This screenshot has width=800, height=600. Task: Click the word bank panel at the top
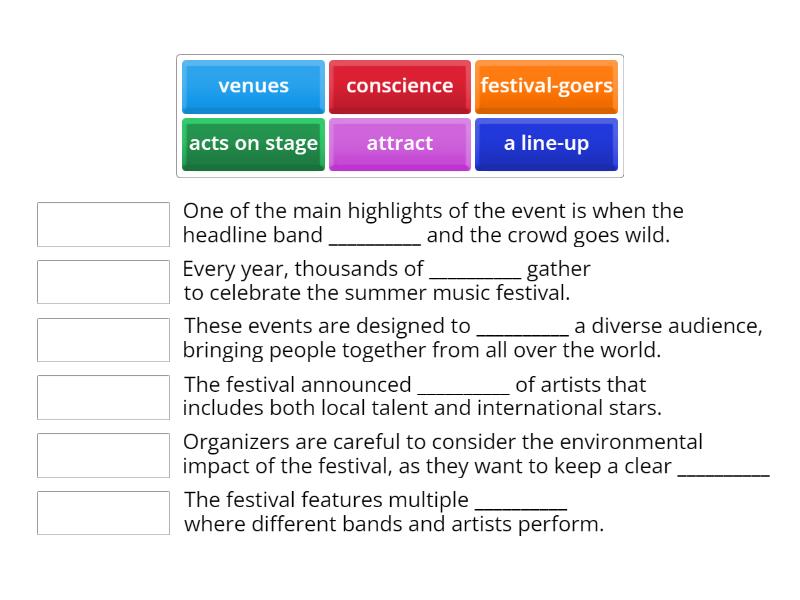click(399, 115)
